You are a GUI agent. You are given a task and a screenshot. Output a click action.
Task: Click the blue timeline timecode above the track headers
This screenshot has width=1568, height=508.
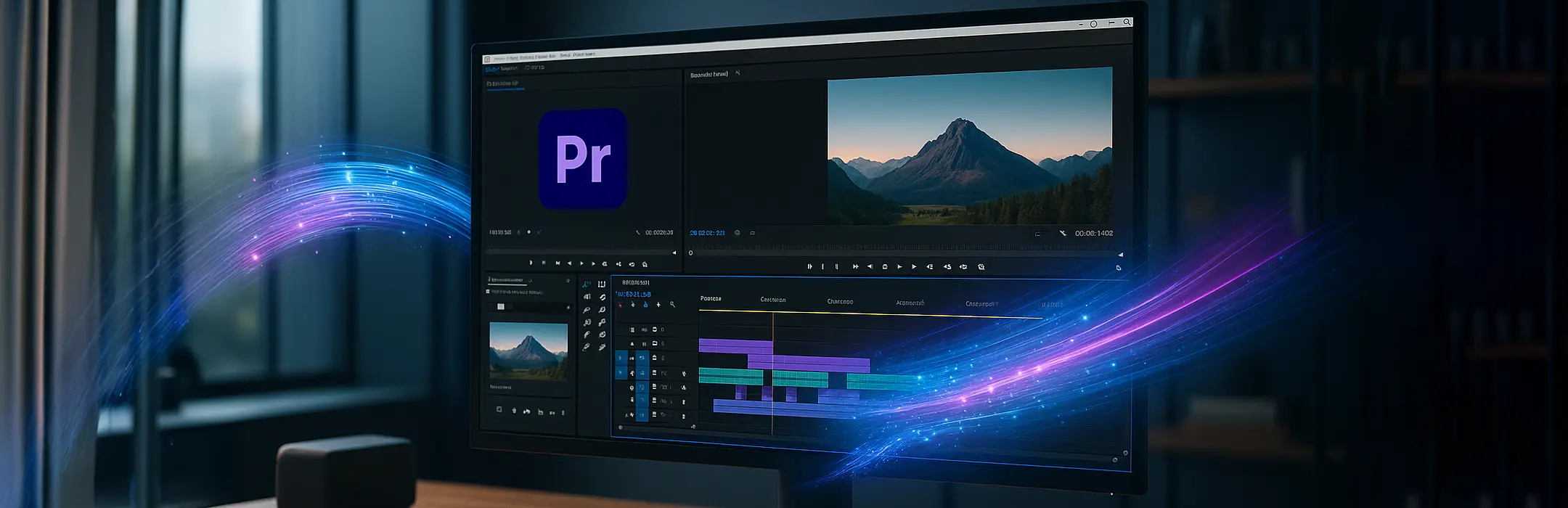click(x=633, y=294)
